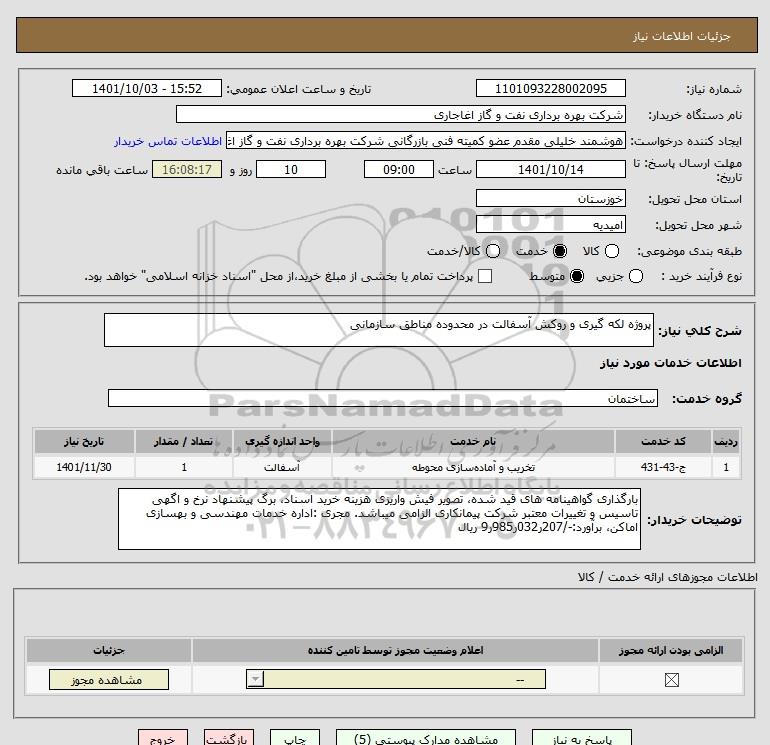Click the تعداد / مقدار column header
The image size is (770, 745).
(183, 441)
